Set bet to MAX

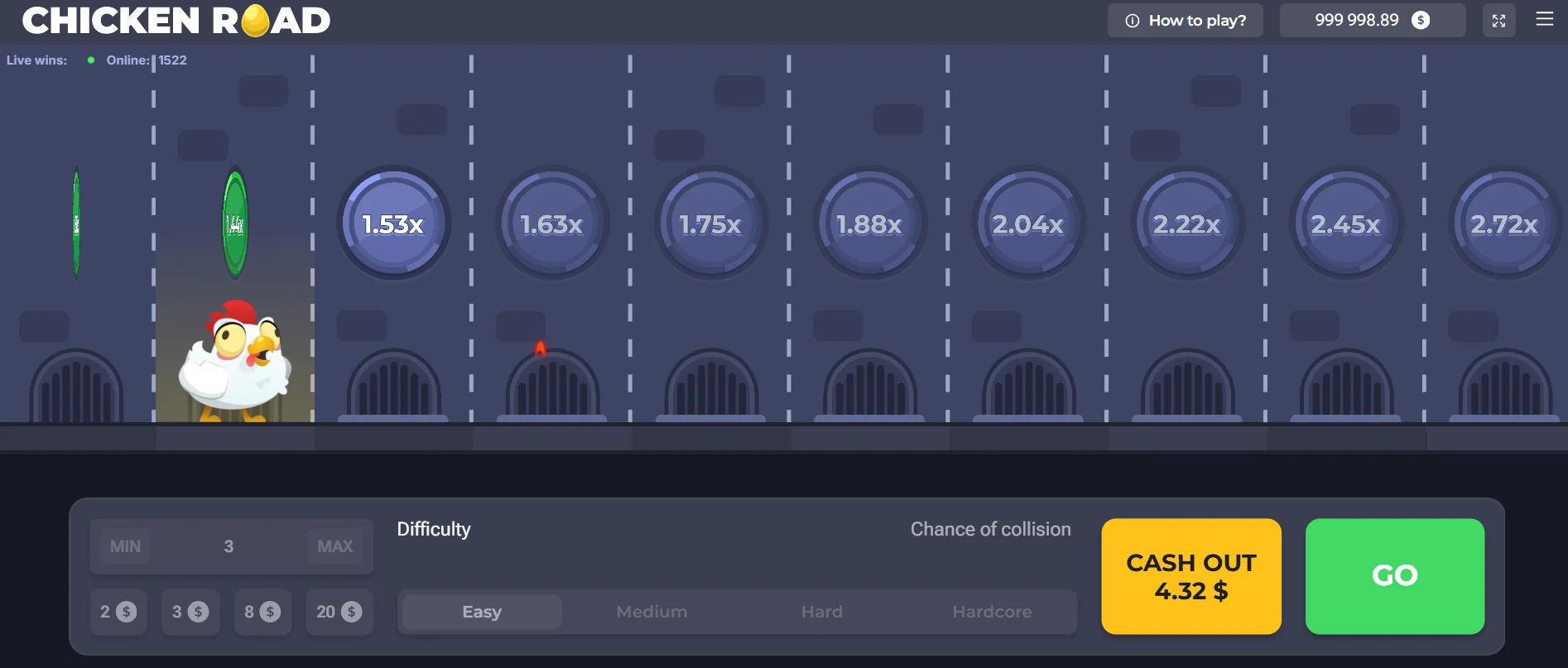point(335,546)
